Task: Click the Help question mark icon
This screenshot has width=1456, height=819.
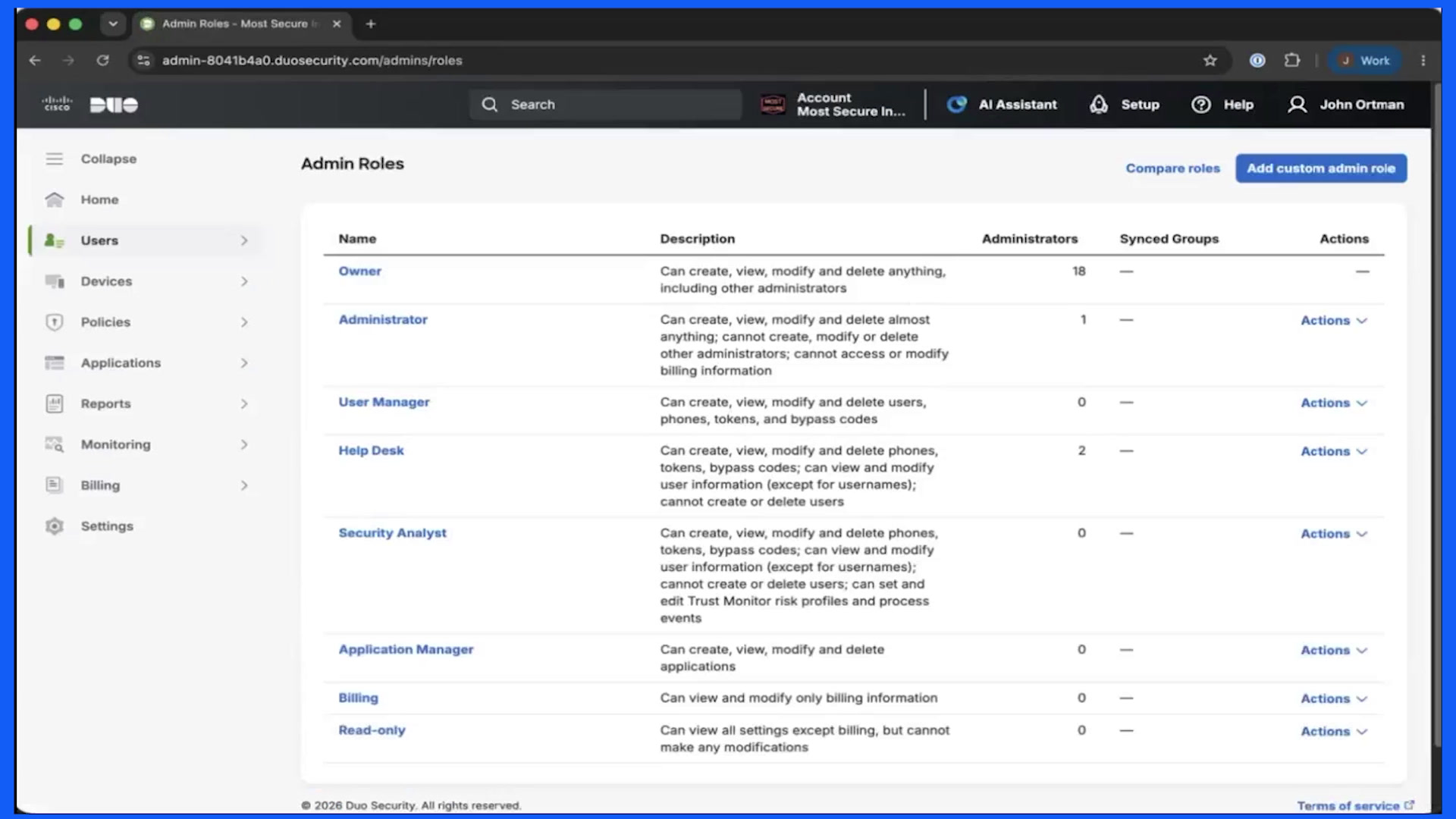Action: 1201,105
